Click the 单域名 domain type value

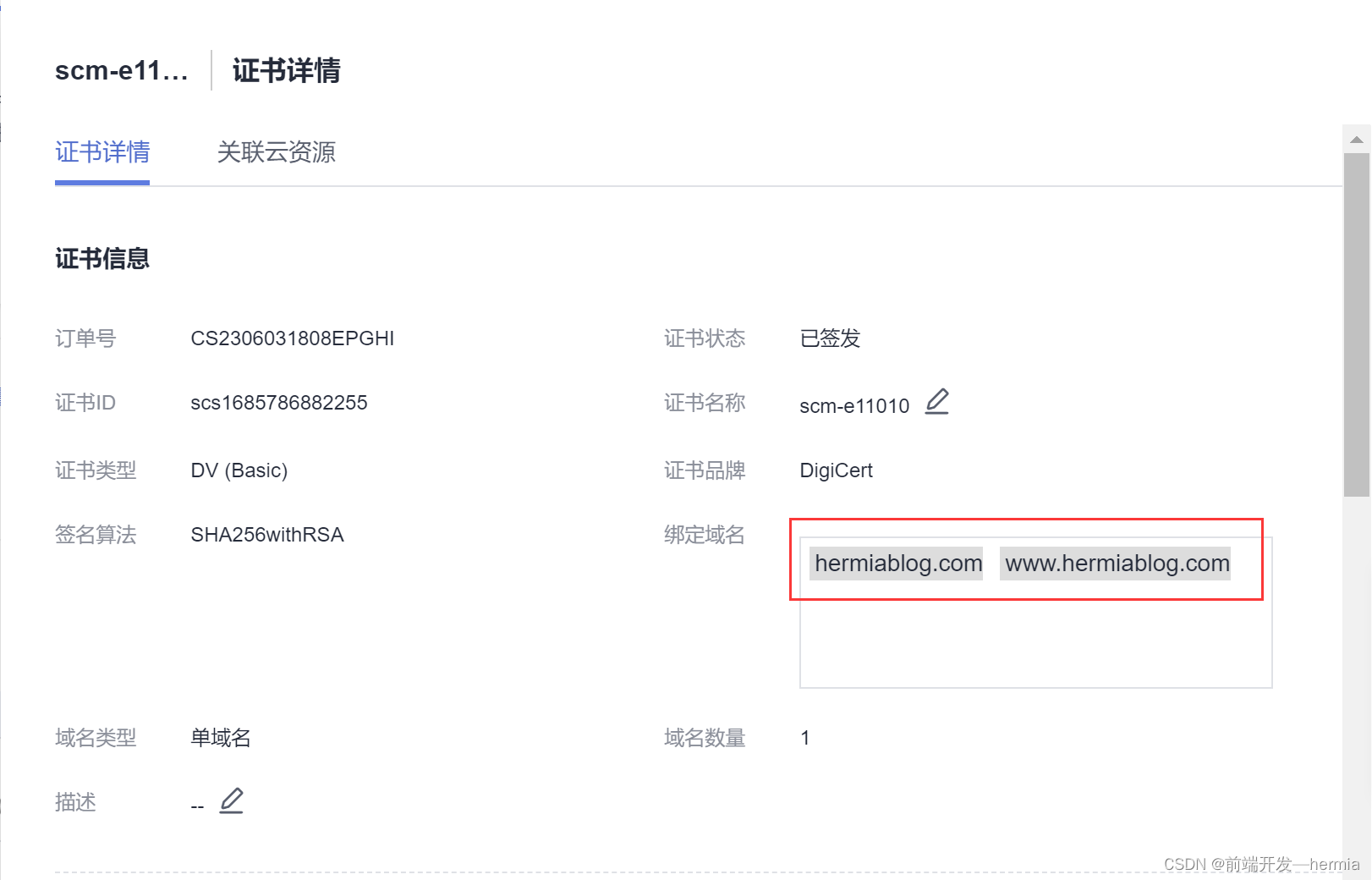220,738
